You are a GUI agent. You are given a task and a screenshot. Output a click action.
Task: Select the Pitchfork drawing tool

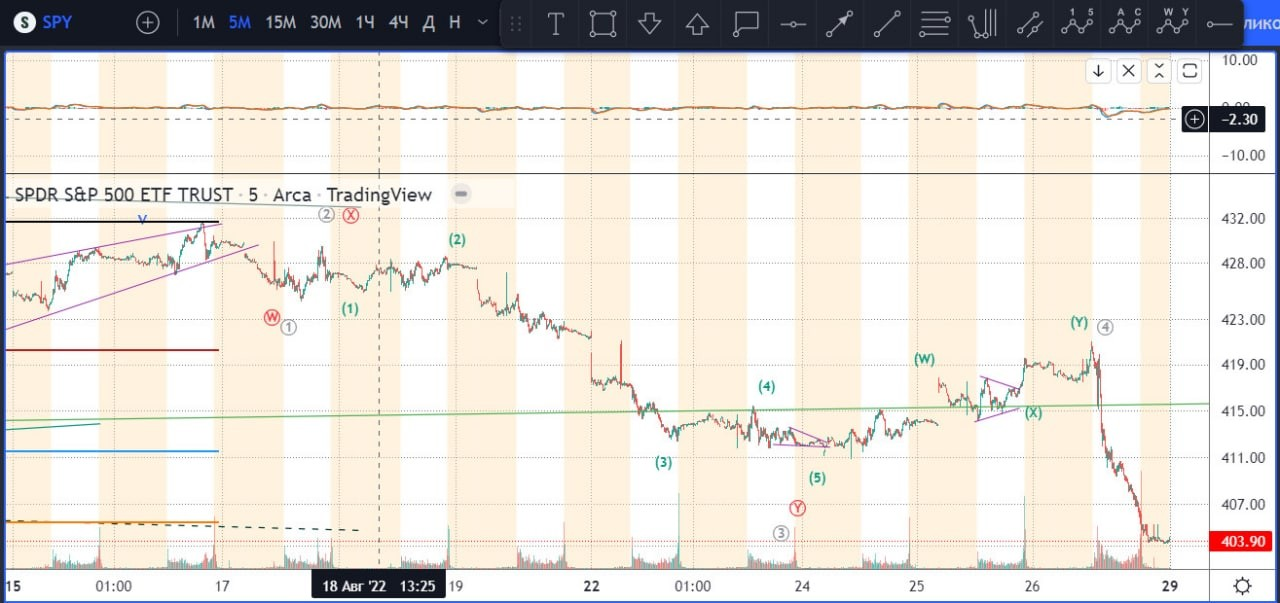(x=983, y=23)
